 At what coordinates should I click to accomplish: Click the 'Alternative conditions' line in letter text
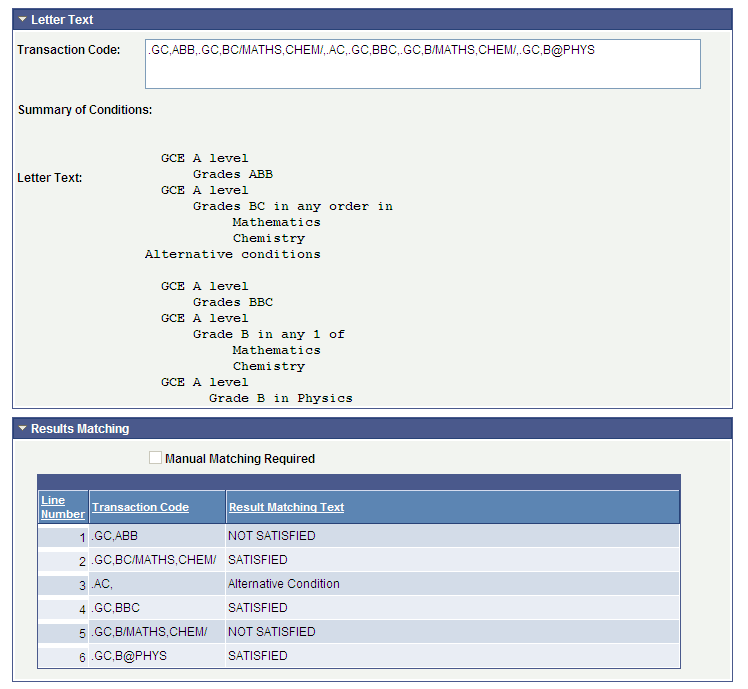(x=233, y=254)
